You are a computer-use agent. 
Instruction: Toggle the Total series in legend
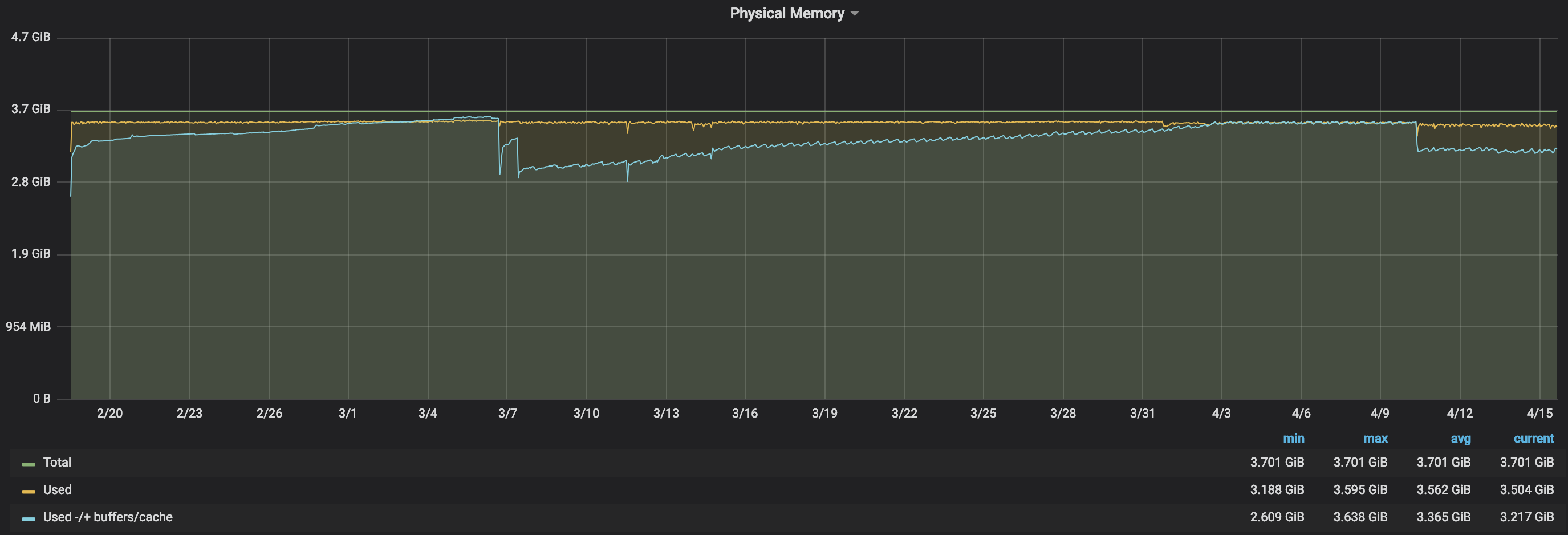coord(57,463)
